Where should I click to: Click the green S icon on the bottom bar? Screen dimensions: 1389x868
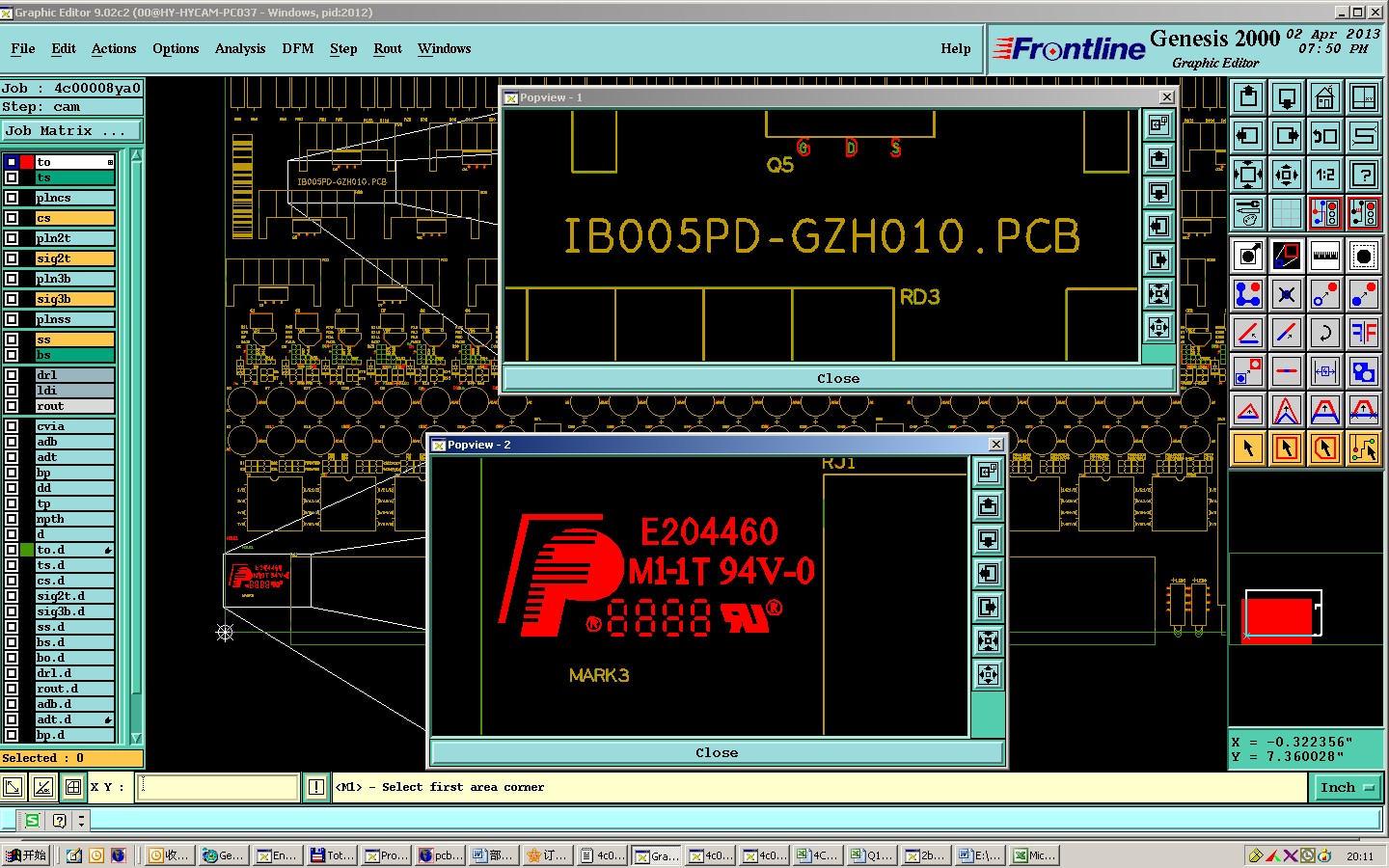coord(32,820)
